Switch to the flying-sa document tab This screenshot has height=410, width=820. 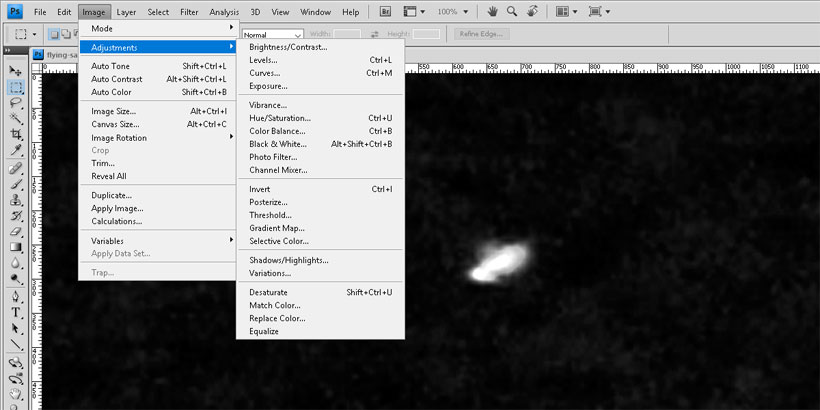[55, 54]
